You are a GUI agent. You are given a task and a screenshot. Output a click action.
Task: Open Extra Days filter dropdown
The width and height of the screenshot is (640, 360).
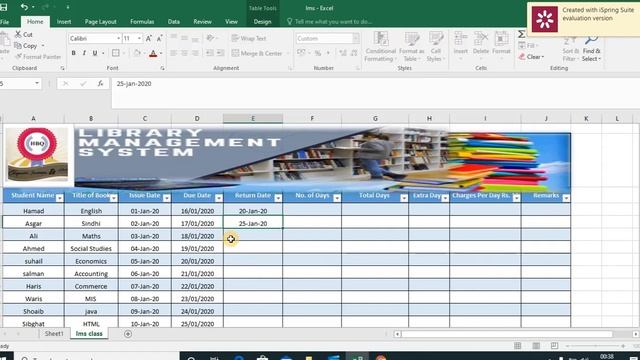(445, 198)
